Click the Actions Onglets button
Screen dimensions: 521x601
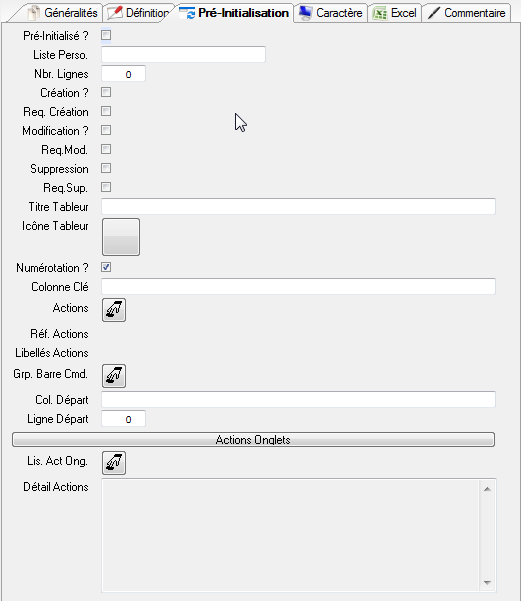pos(253,440)
